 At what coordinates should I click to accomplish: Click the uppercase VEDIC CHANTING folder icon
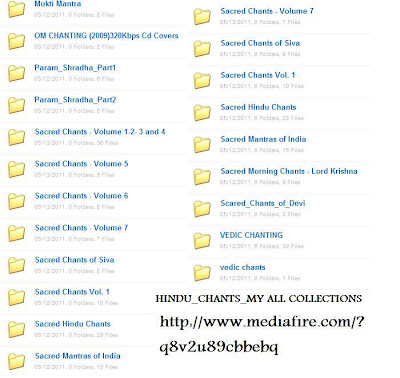[x=202, y=240]
